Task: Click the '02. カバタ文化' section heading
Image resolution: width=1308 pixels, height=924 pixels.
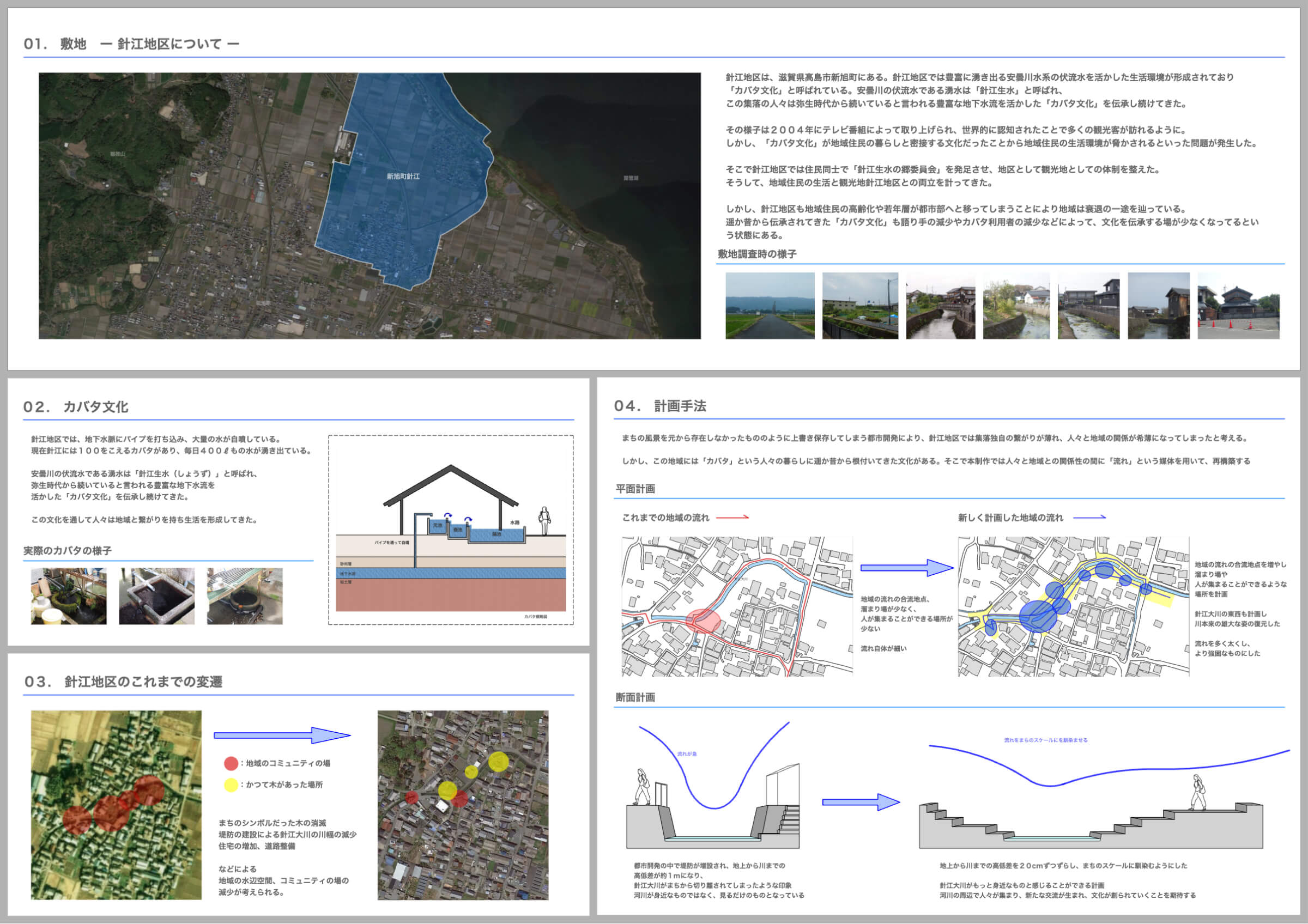Action: (76, 406)
